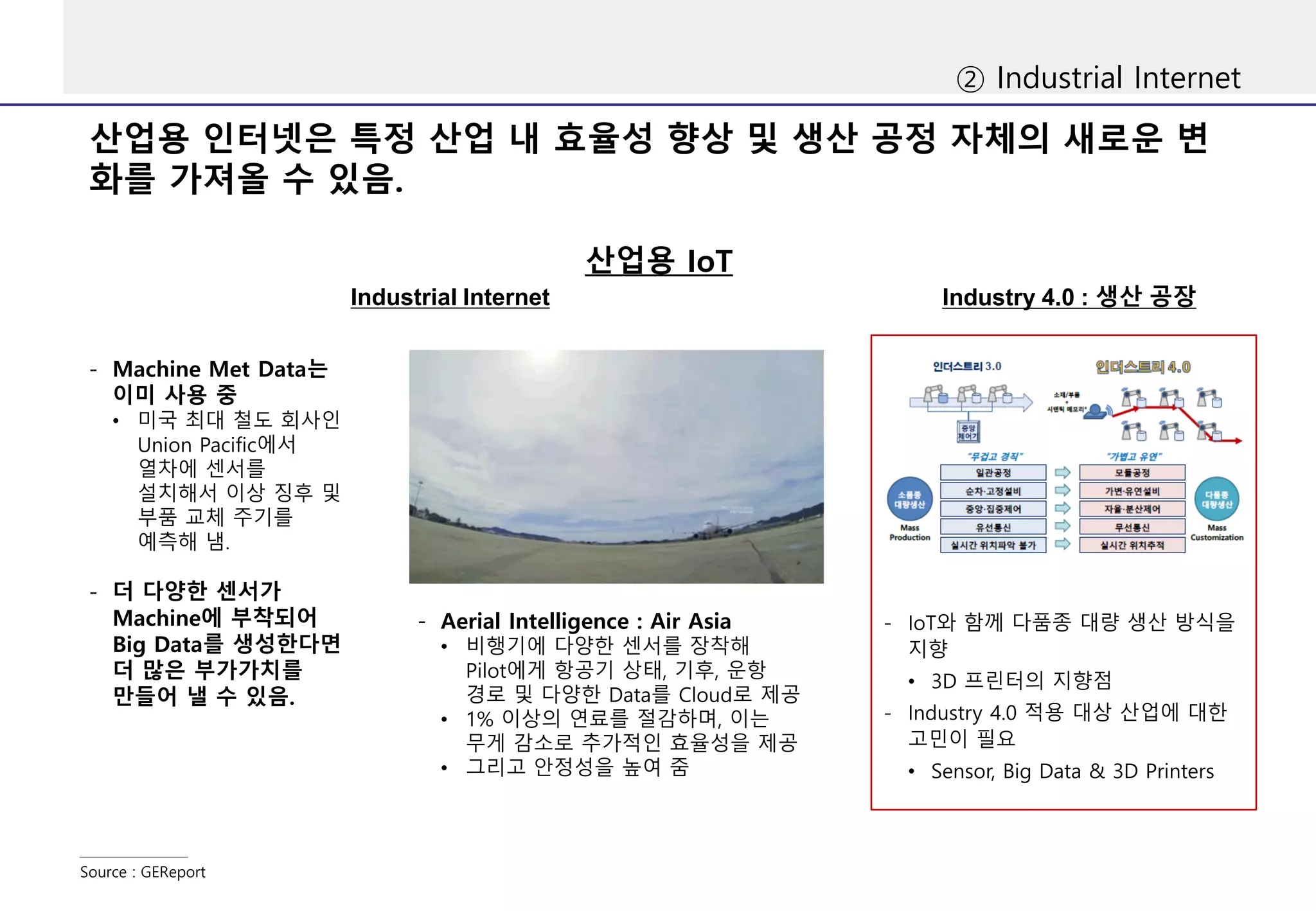Select the '무선통신' diagram box
The width and height of the screenshot is (1316, 911).
coord(1132,527)
